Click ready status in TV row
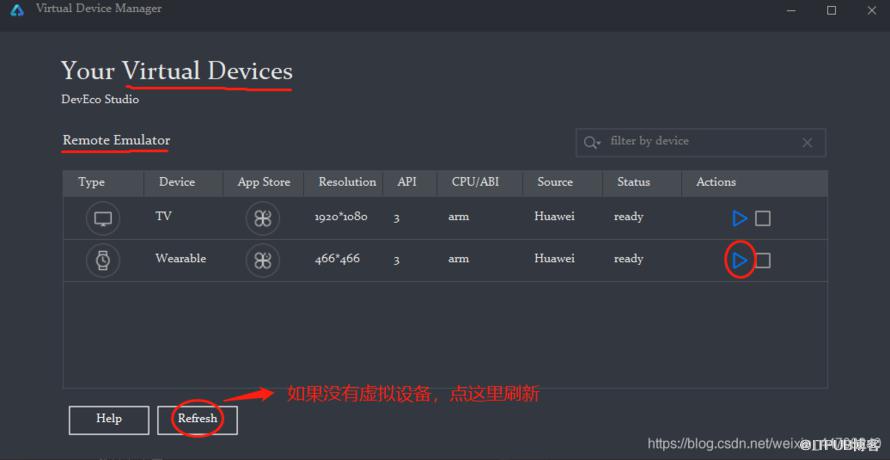The width and height of the screenshot is (890, 460). pos(628,218)
